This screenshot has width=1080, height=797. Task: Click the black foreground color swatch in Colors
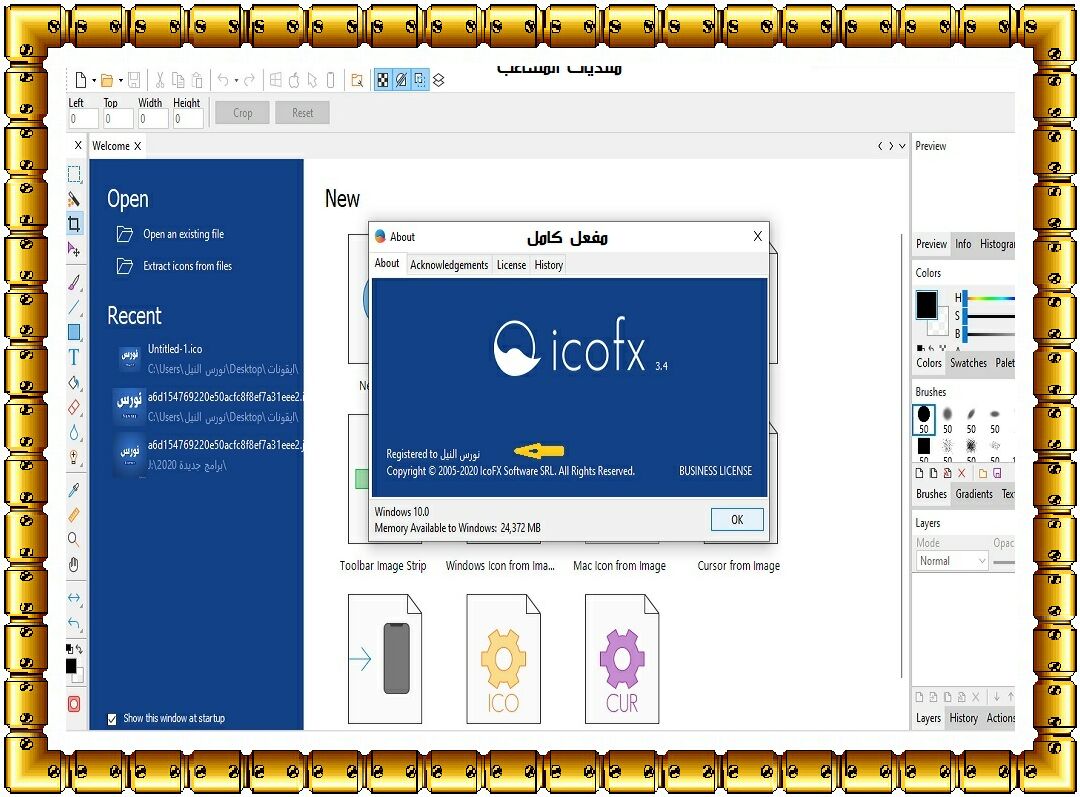tap(927, 304)
